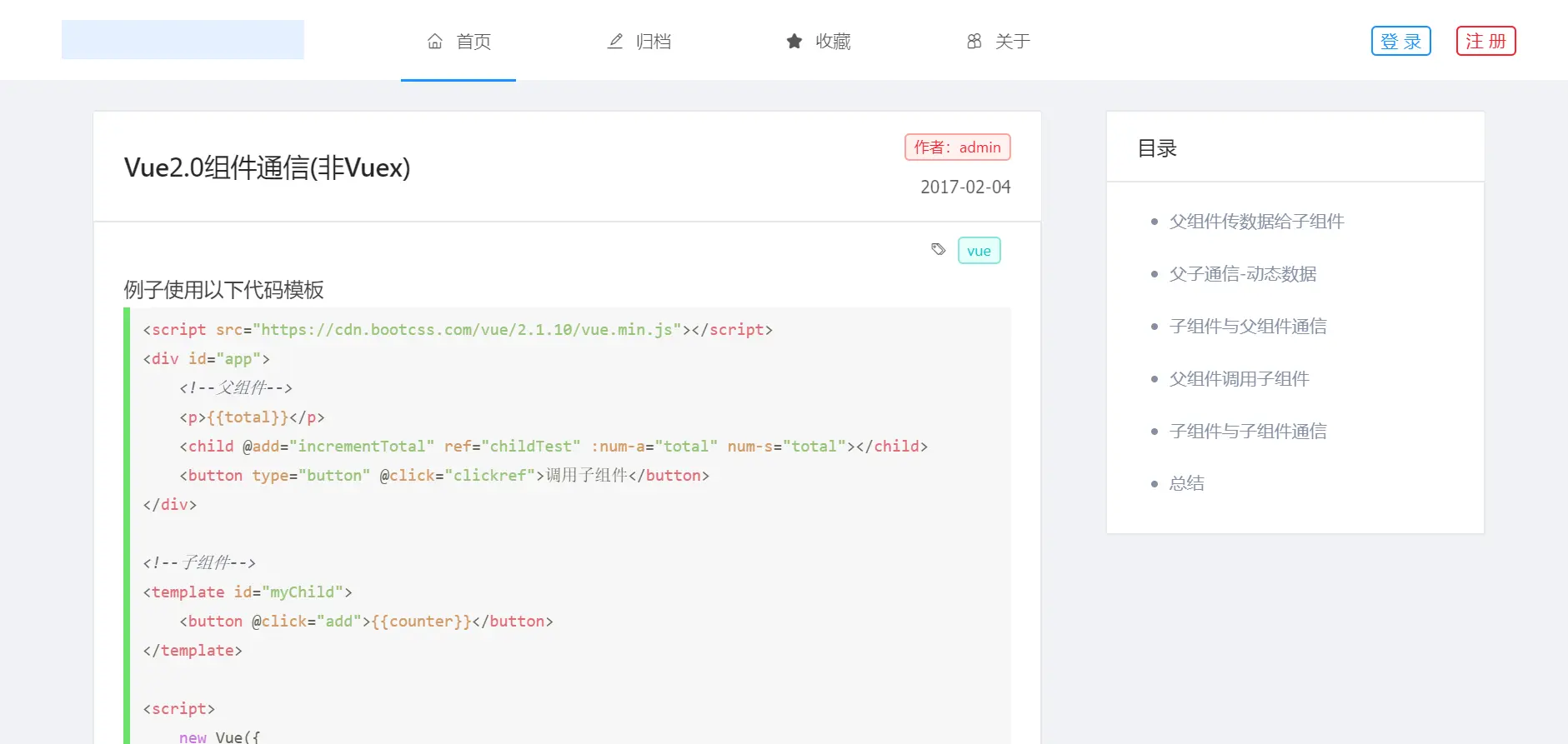1568x744 pixels.
Task: Click the star icon beside 收藏
Action: coord(794,41)
